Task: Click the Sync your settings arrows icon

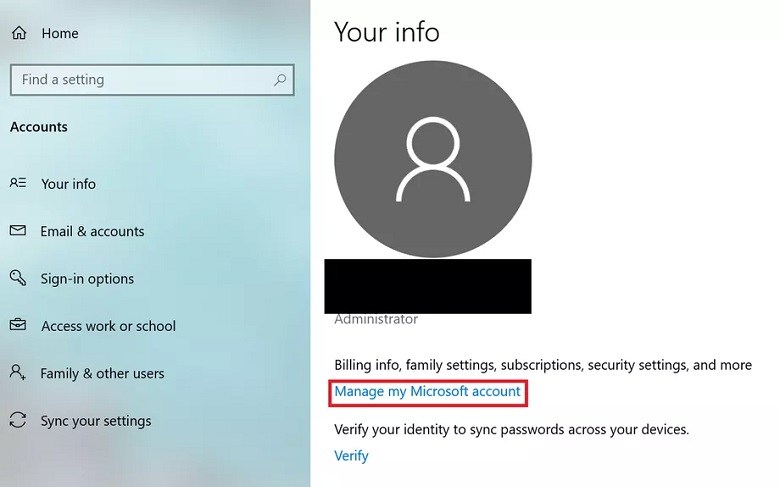Action: point(18,420)
